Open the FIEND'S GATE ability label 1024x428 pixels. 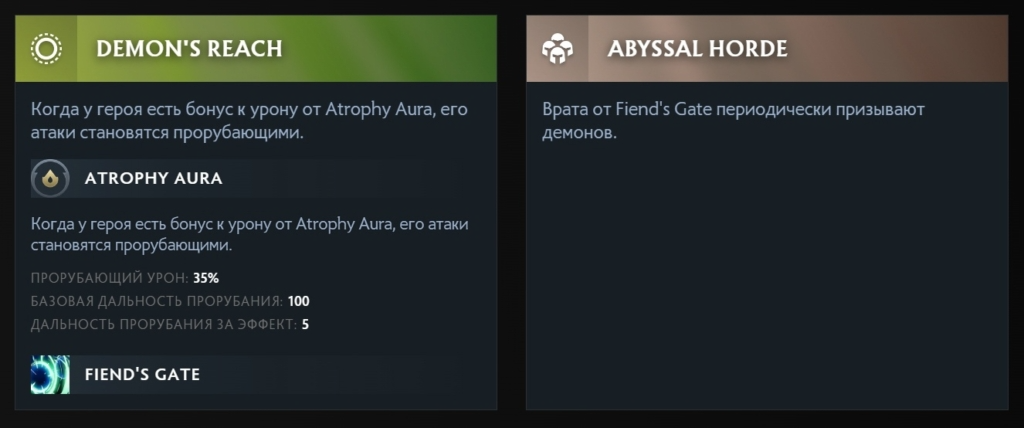click(x=142, y=374)
